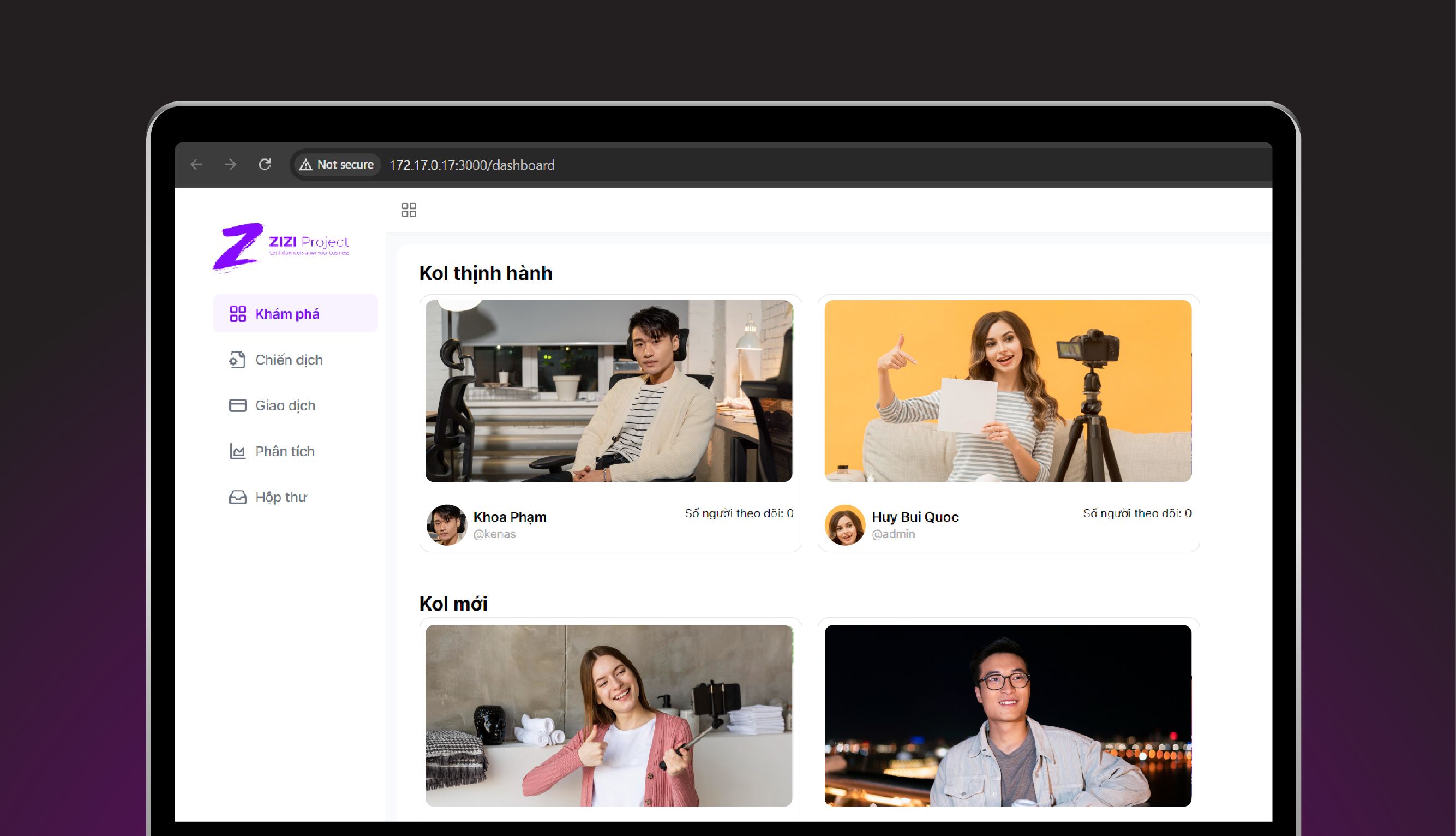Open the Kol mới selfie-stick woman photo

coord(608,715)
